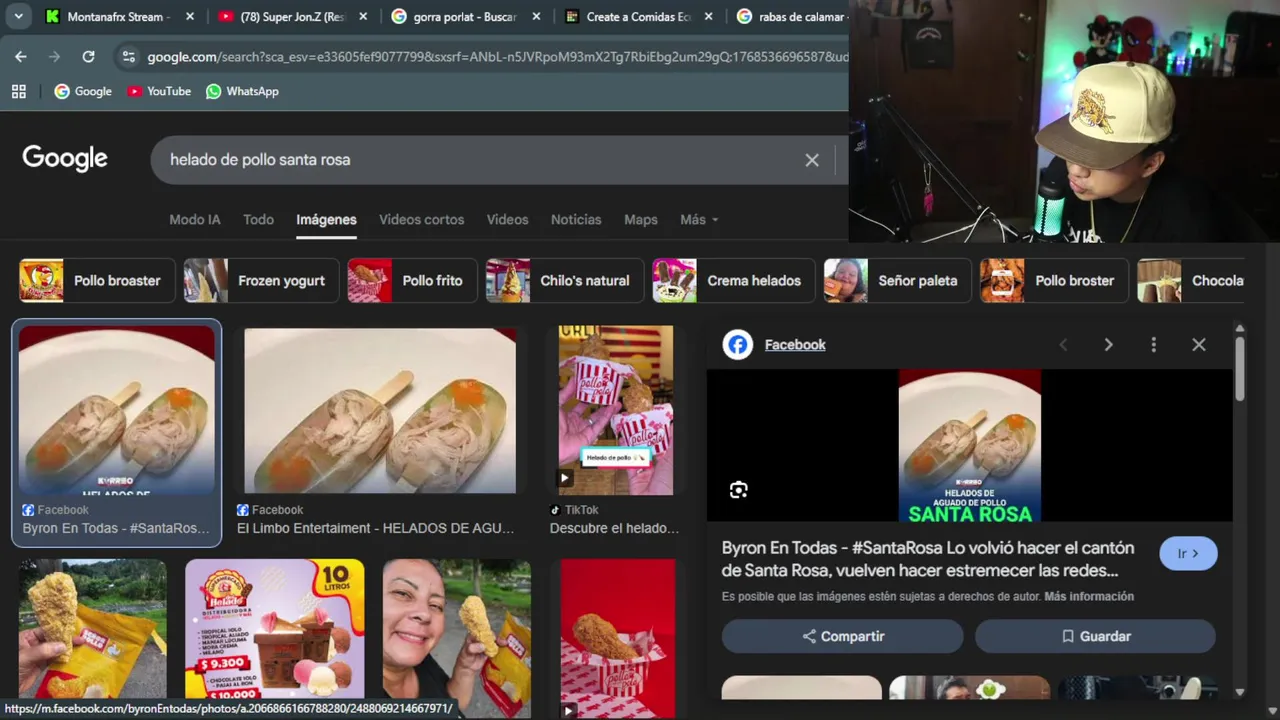Click the Compartir share button
This screenshot has height=720, width=1280.
pyautogui.click(x=843, y=636)
